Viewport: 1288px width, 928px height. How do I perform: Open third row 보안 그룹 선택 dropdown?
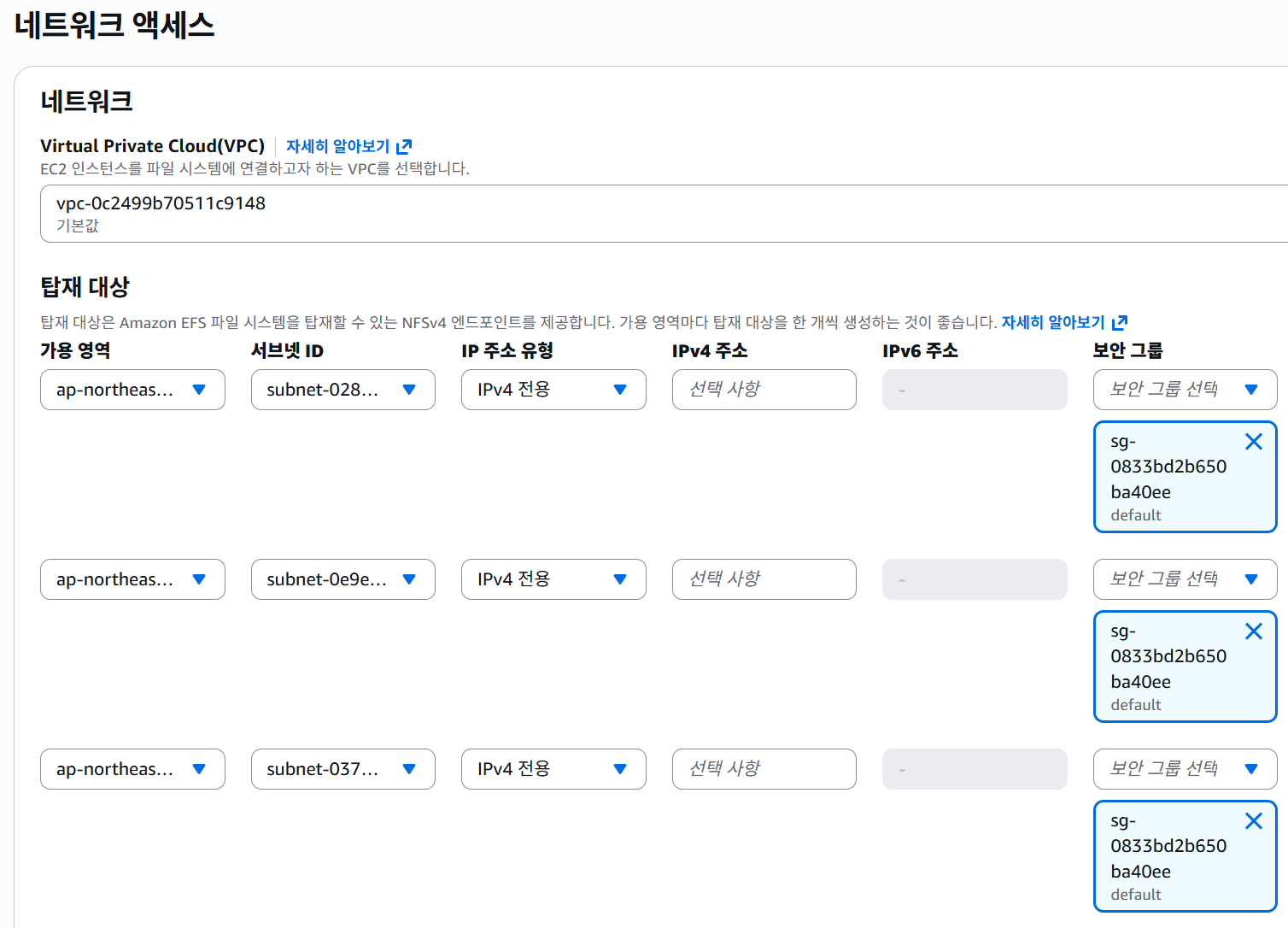[1186, 769]
